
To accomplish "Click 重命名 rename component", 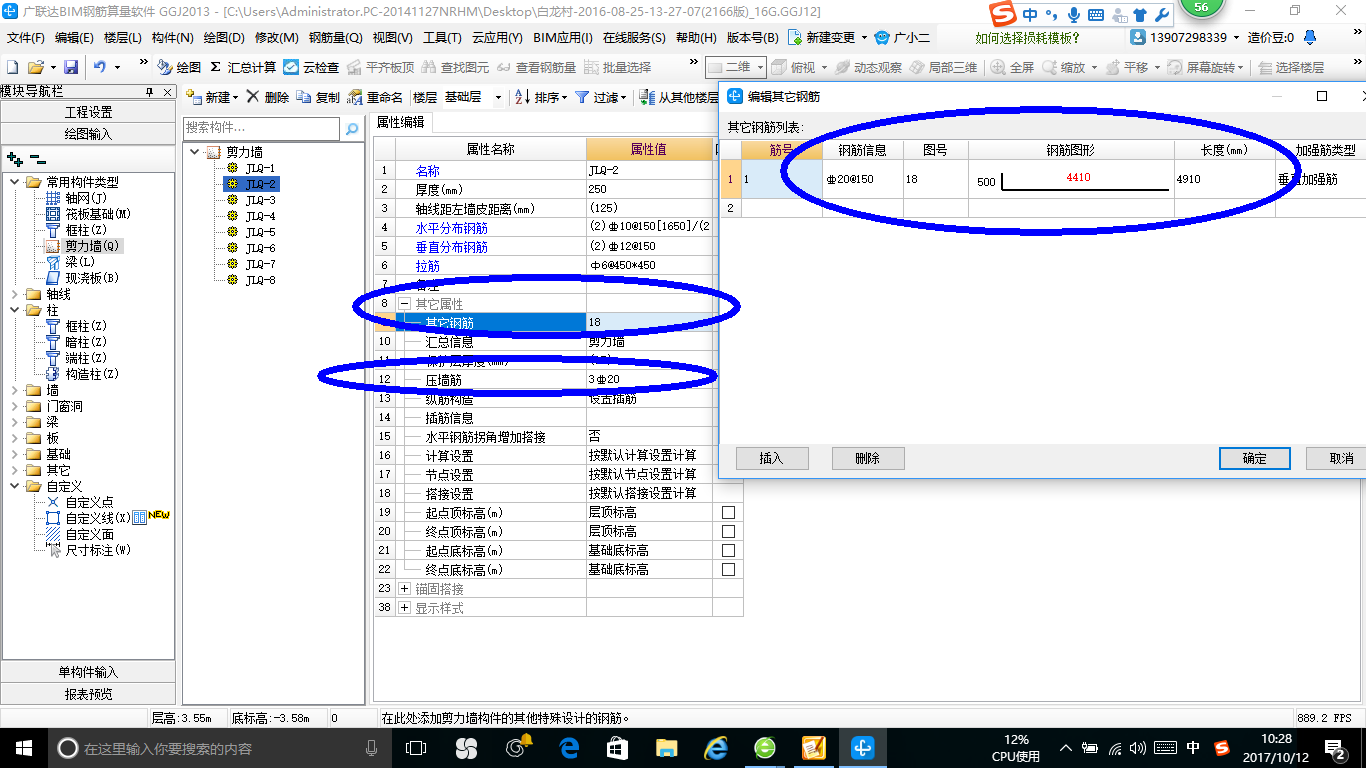I will click(375, 97).
